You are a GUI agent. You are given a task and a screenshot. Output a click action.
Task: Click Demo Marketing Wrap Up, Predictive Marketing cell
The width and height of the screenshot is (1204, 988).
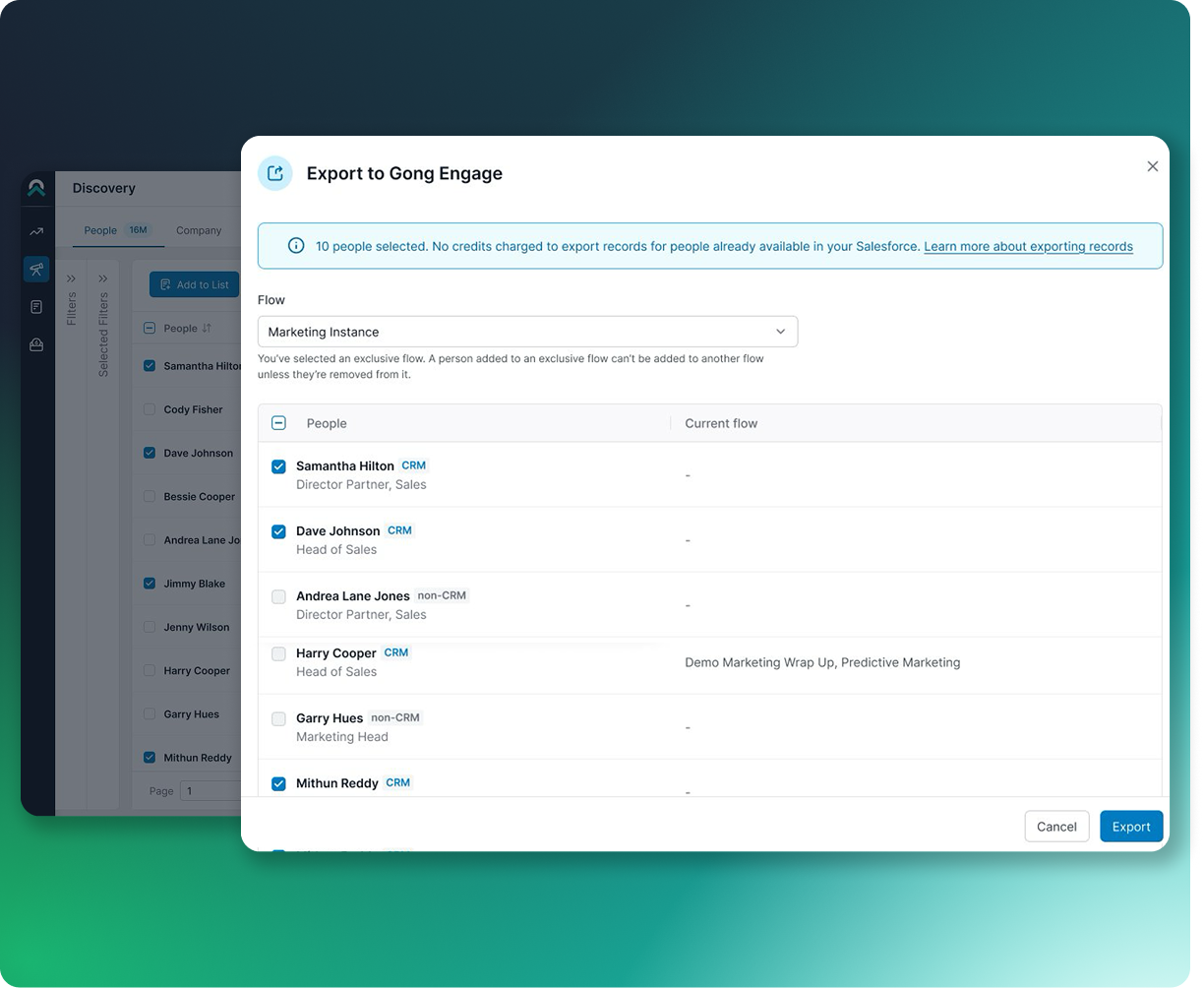pyautogui.click(x=822, y=662)
